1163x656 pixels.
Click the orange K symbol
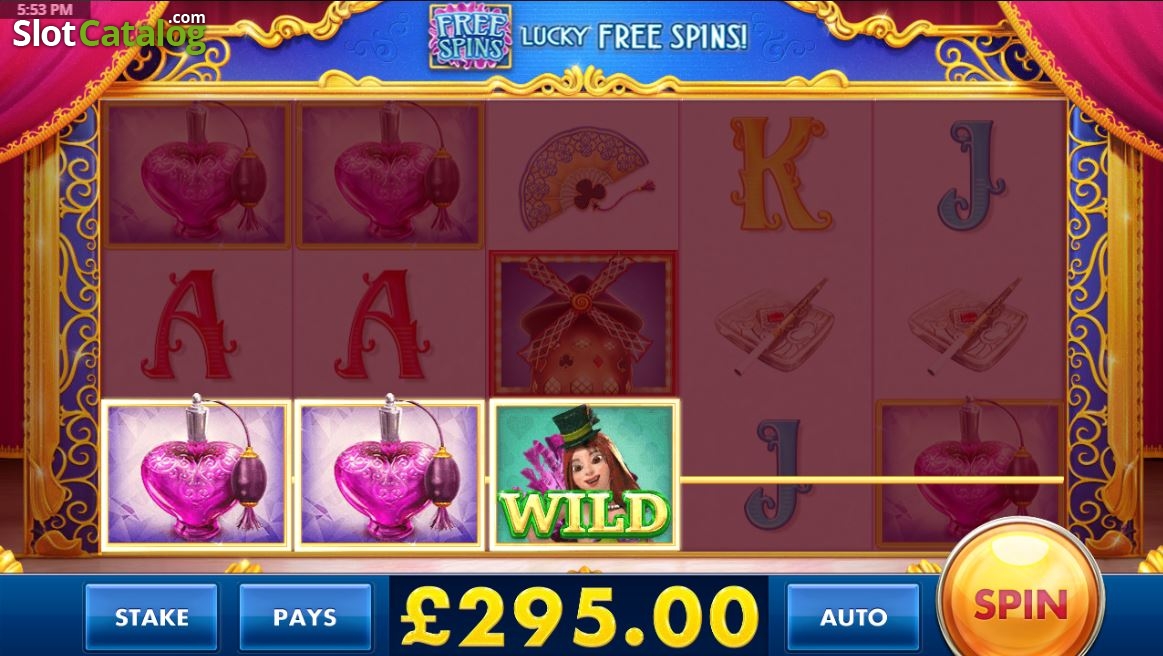pos(777,172)
